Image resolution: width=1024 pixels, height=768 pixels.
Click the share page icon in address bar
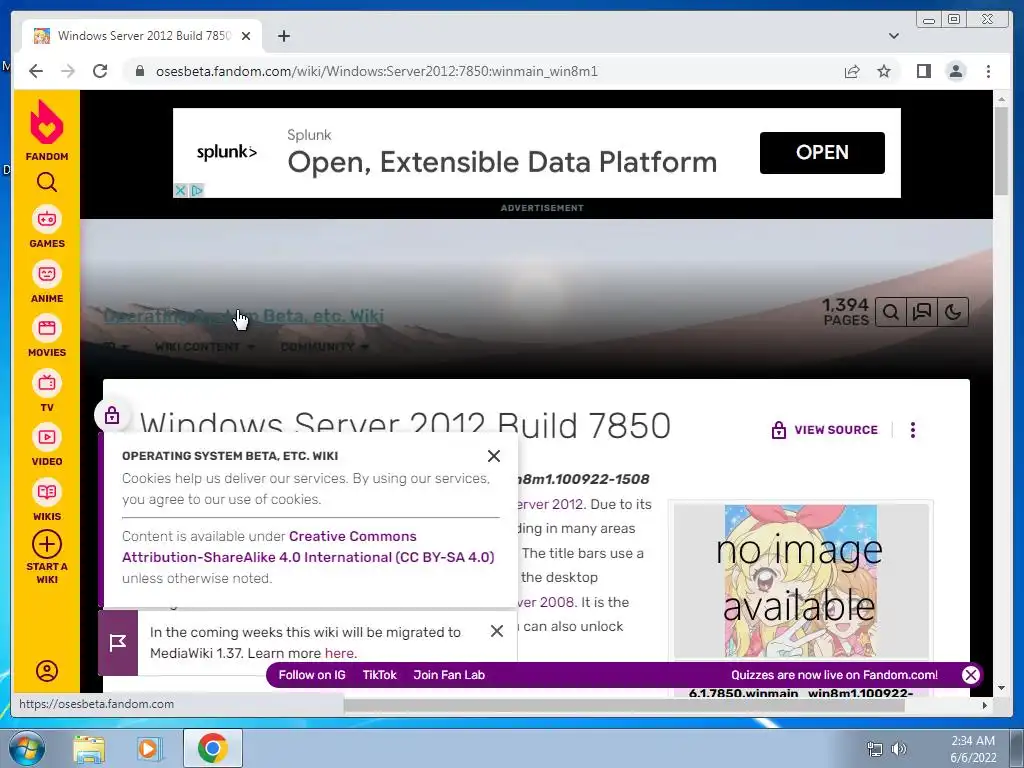click(852, 71)
